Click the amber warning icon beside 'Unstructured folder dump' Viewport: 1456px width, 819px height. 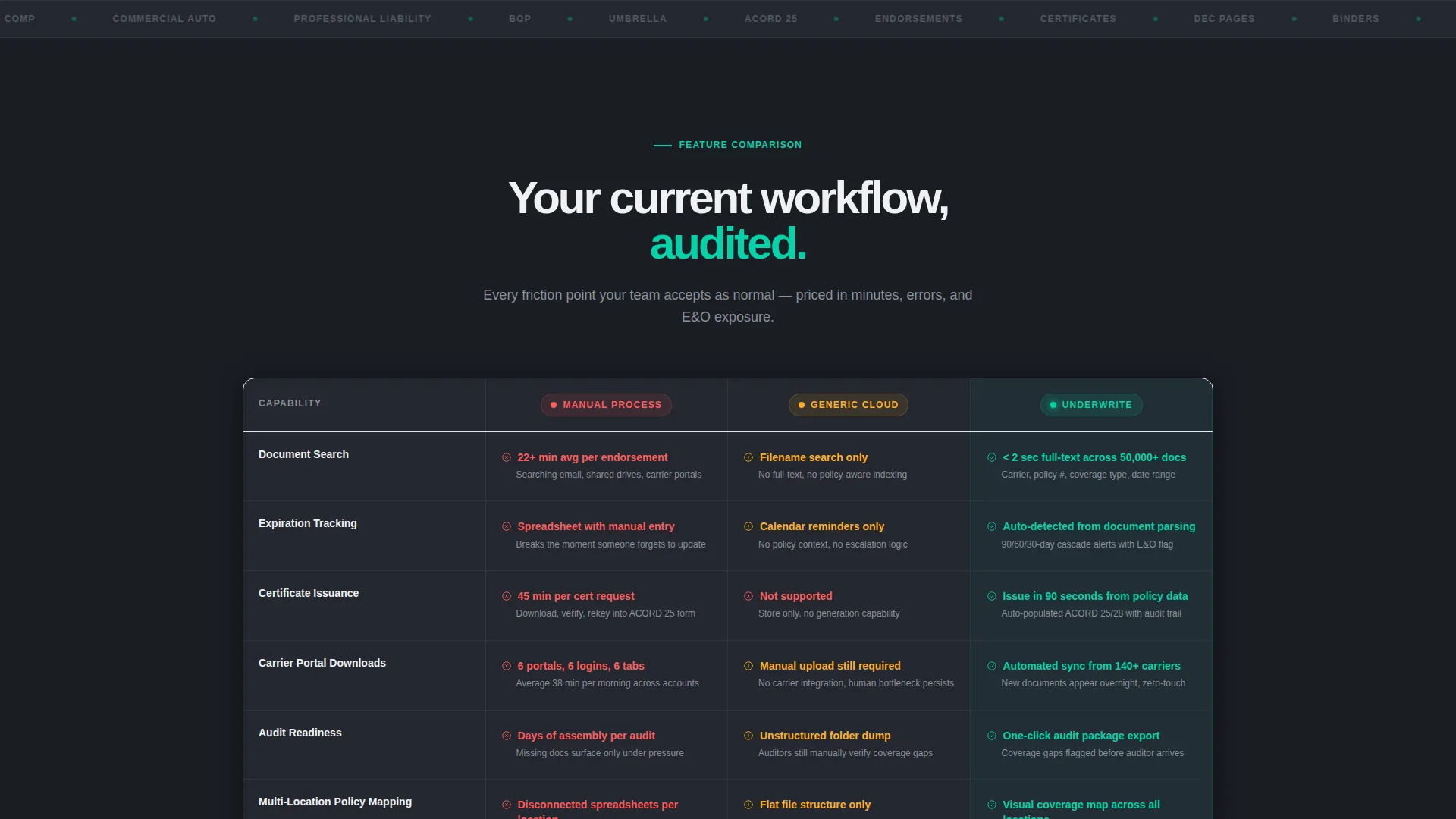(x=748, y=736)
